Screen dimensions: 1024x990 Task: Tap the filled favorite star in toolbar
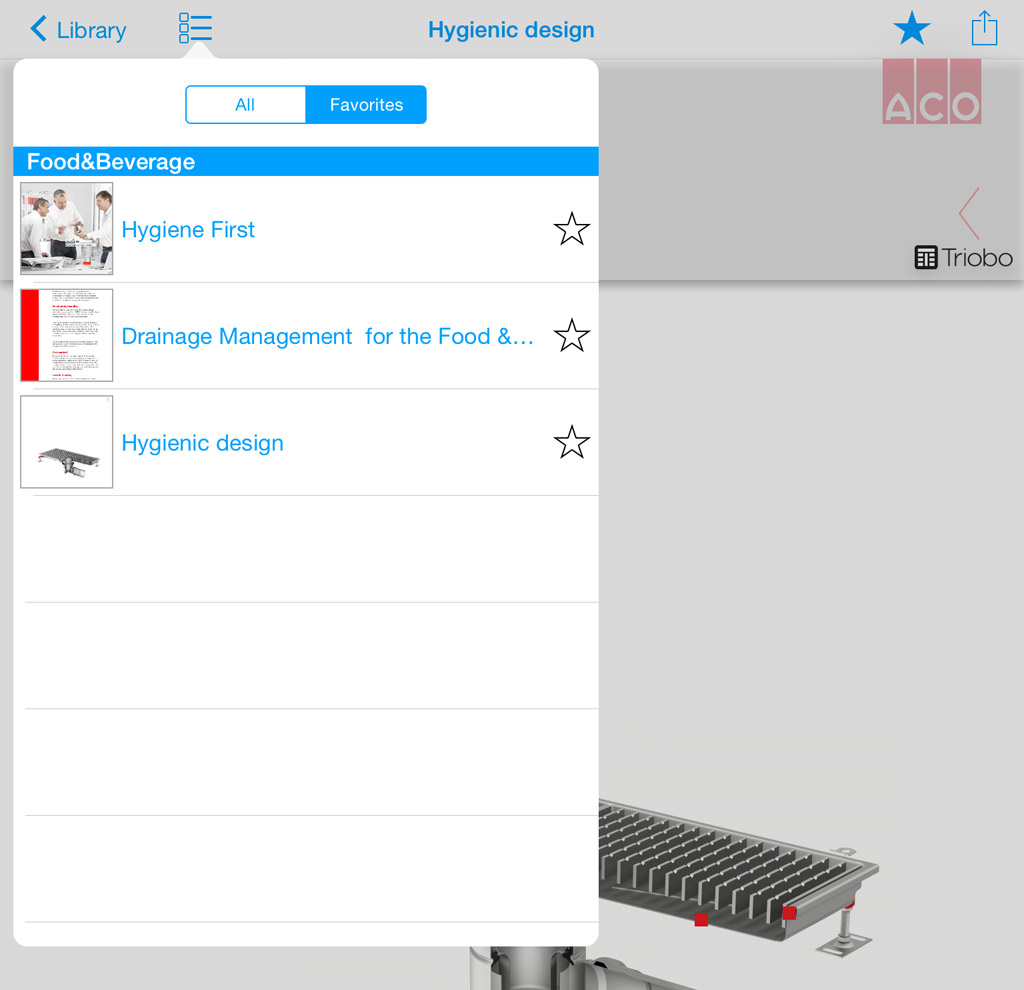pyautogui.click(x=911, y=29)
